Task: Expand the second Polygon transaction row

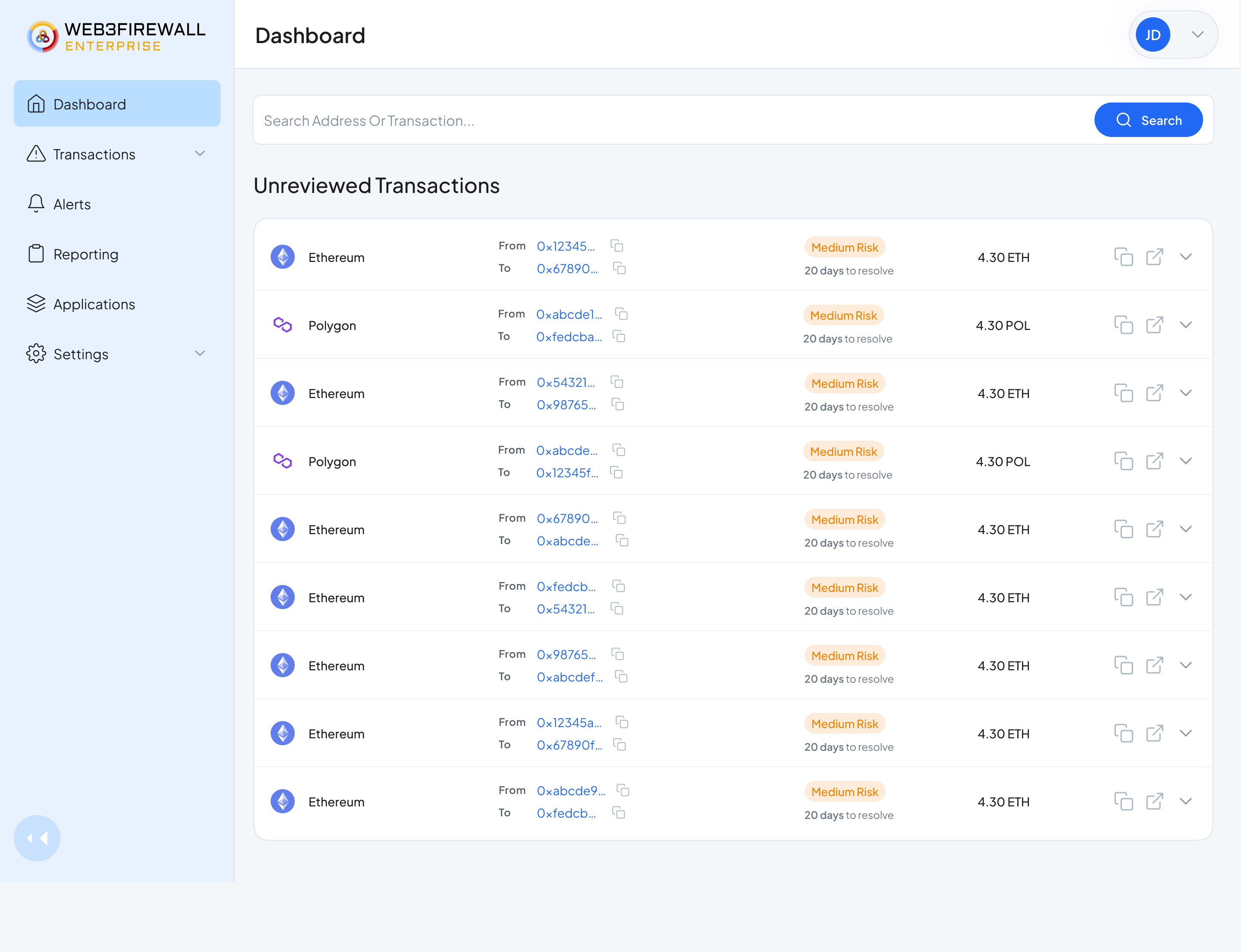Action: click(1185, 460)
